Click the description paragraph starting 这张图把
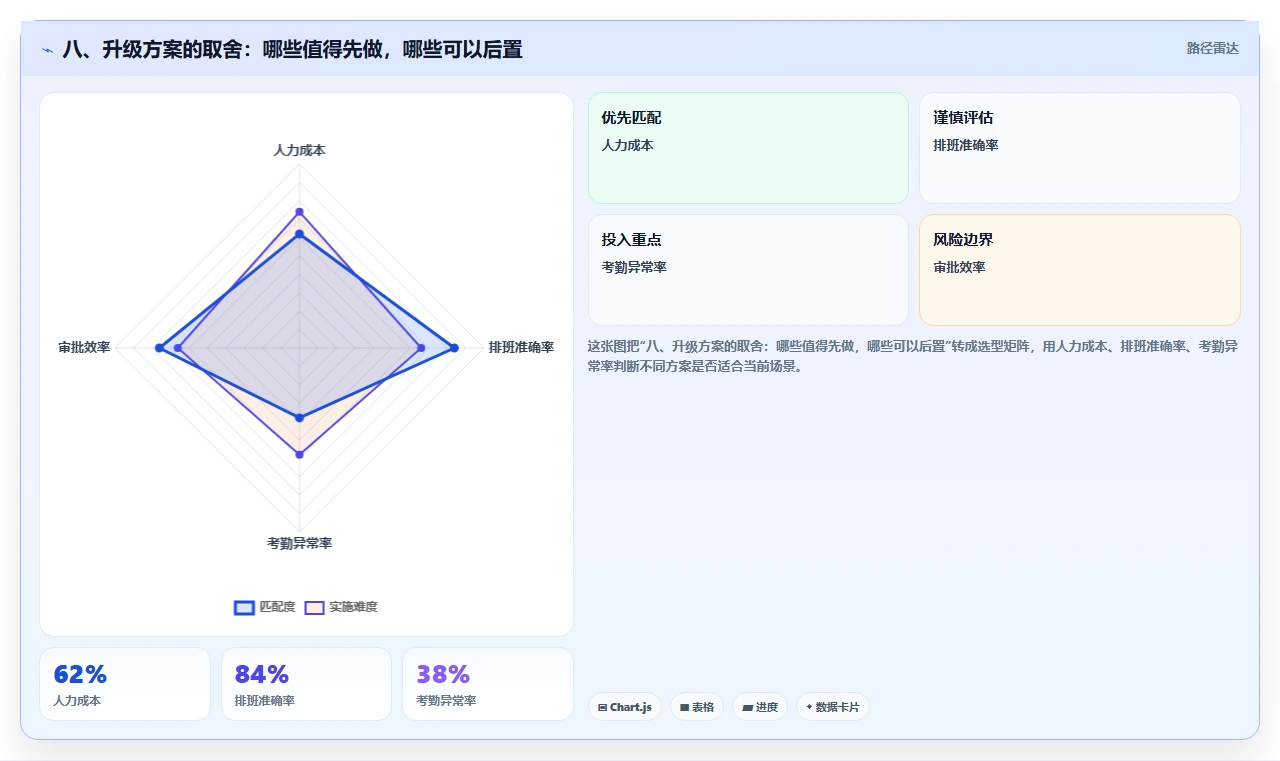The width and height of the screenshot is (1280, 761). pos(914,356)
